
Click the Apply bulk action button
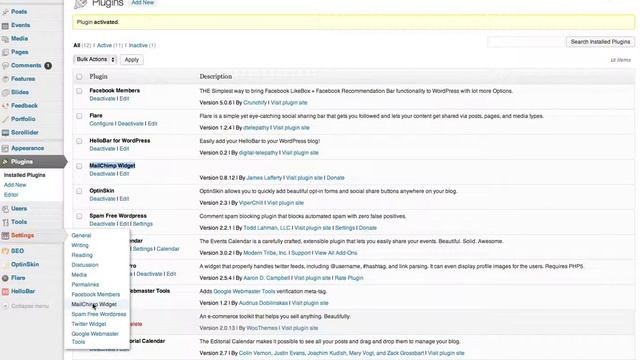(x=131, y=60)
